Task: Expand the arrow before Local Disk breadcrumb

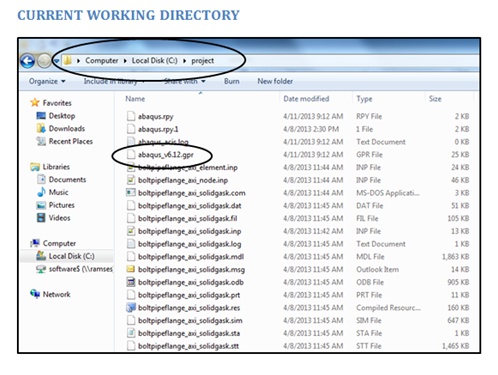Action: [125, 61]
